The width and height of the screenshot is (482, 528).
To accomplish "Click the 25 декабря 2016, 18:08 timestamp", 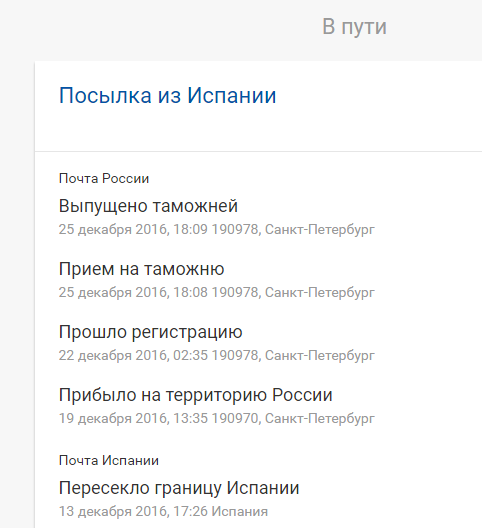I will (133, 292).
